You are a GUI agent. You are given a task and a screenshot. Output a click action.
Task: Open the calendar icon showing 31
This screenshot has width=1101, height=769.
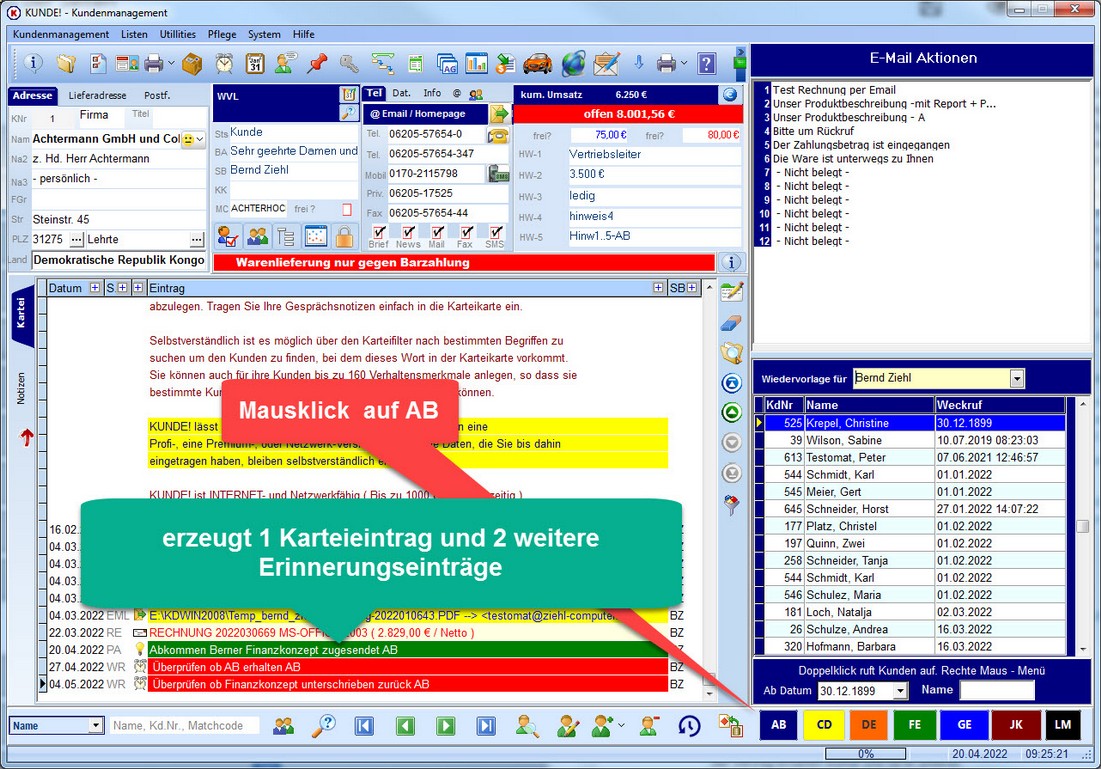click(x=255, y=64)
